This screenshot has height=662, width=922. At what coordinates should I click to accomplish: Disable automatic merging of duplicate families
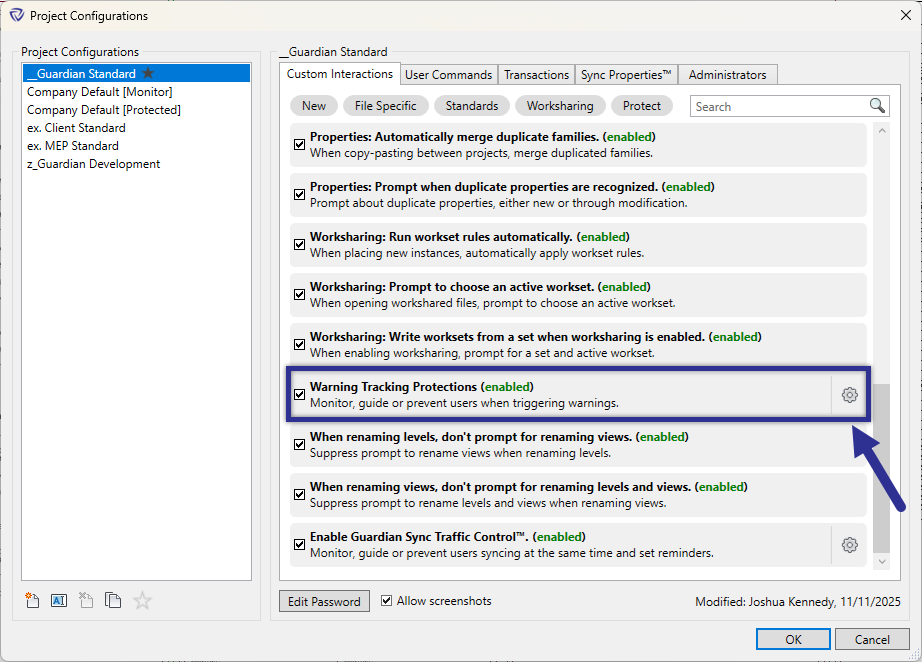point(299,144)
